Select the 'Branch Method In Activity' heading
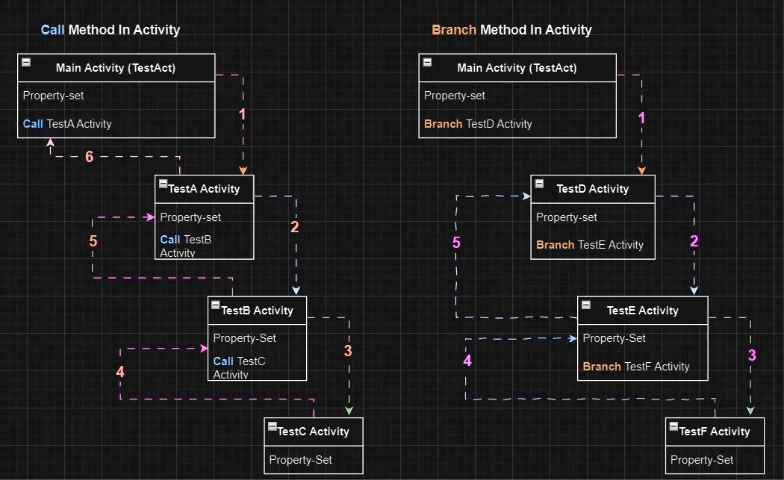784x480 pixels. (511, 30)
